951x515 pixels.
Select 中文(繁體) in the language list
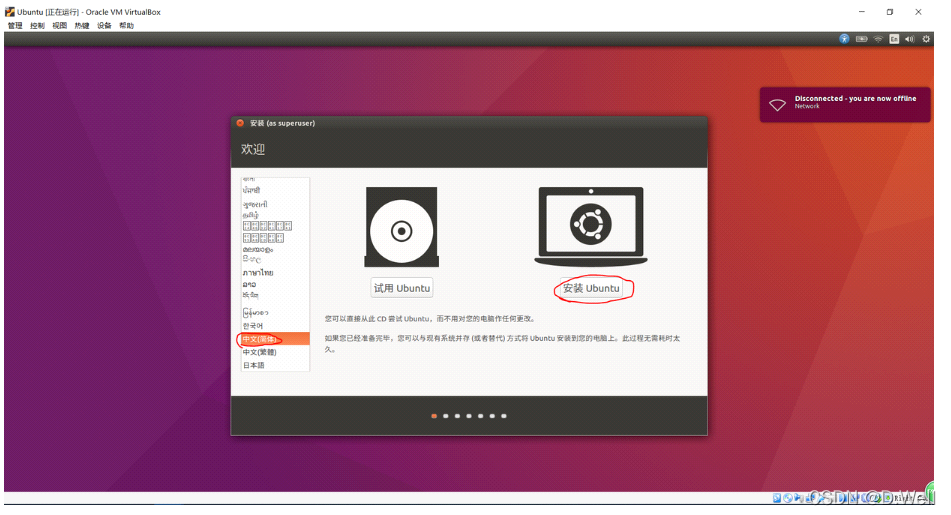pyautogui.click(x=275, y=352)
